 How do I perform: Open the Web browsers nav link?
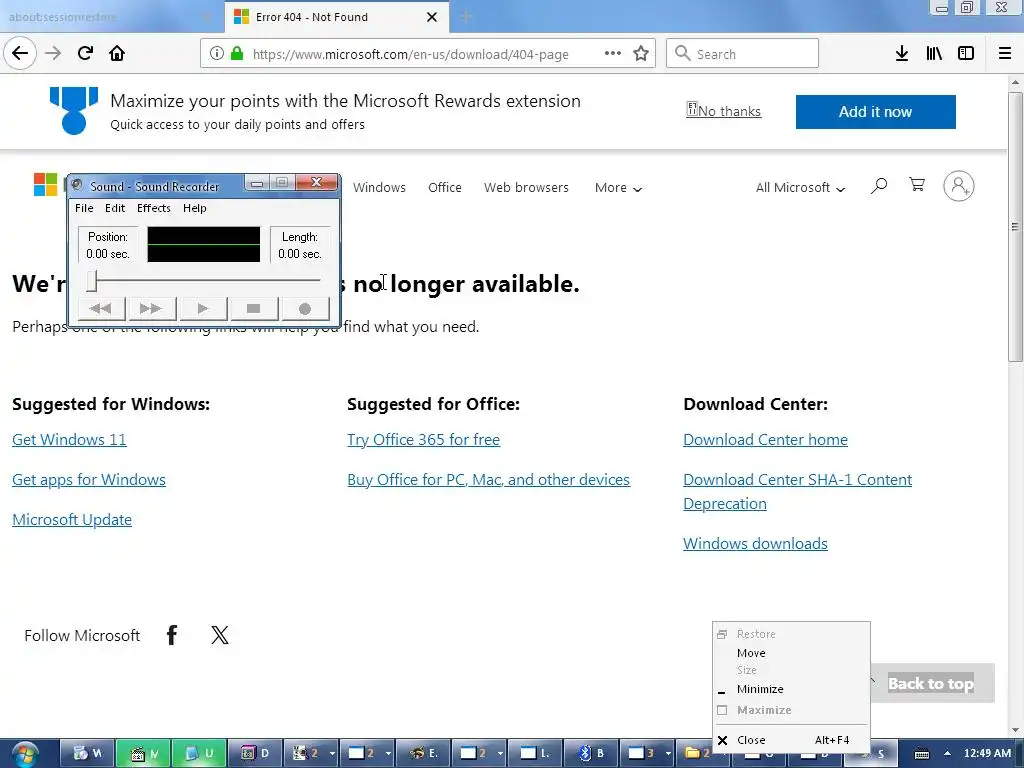[x=526, y=187]
